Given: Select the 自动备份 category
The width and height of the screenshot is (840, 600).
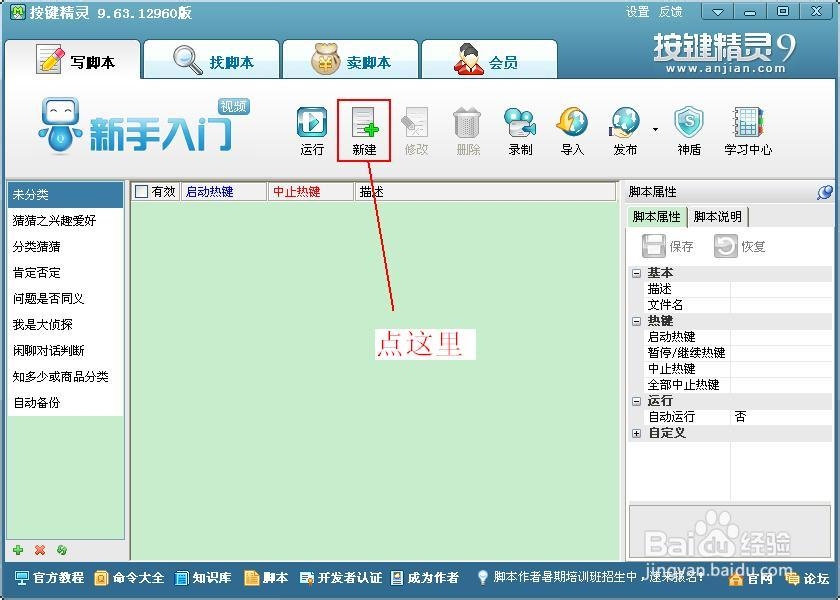Looking at the screenshot, I should click(65, 403).
